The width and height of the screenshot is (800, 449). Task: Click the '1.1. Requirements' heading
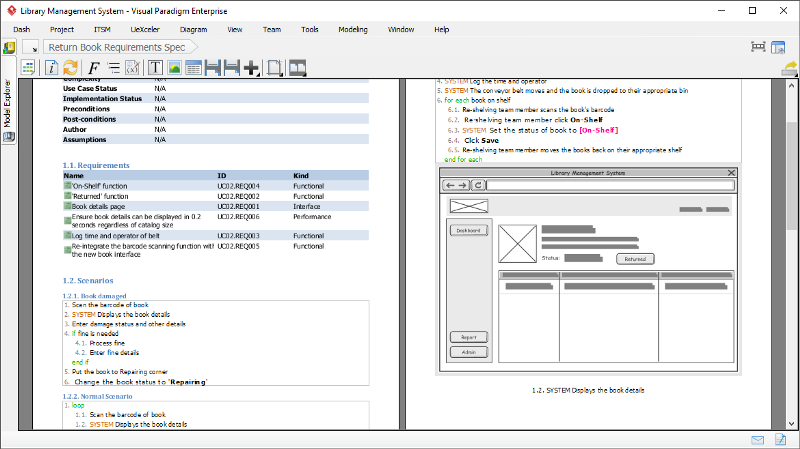[96, 165]
